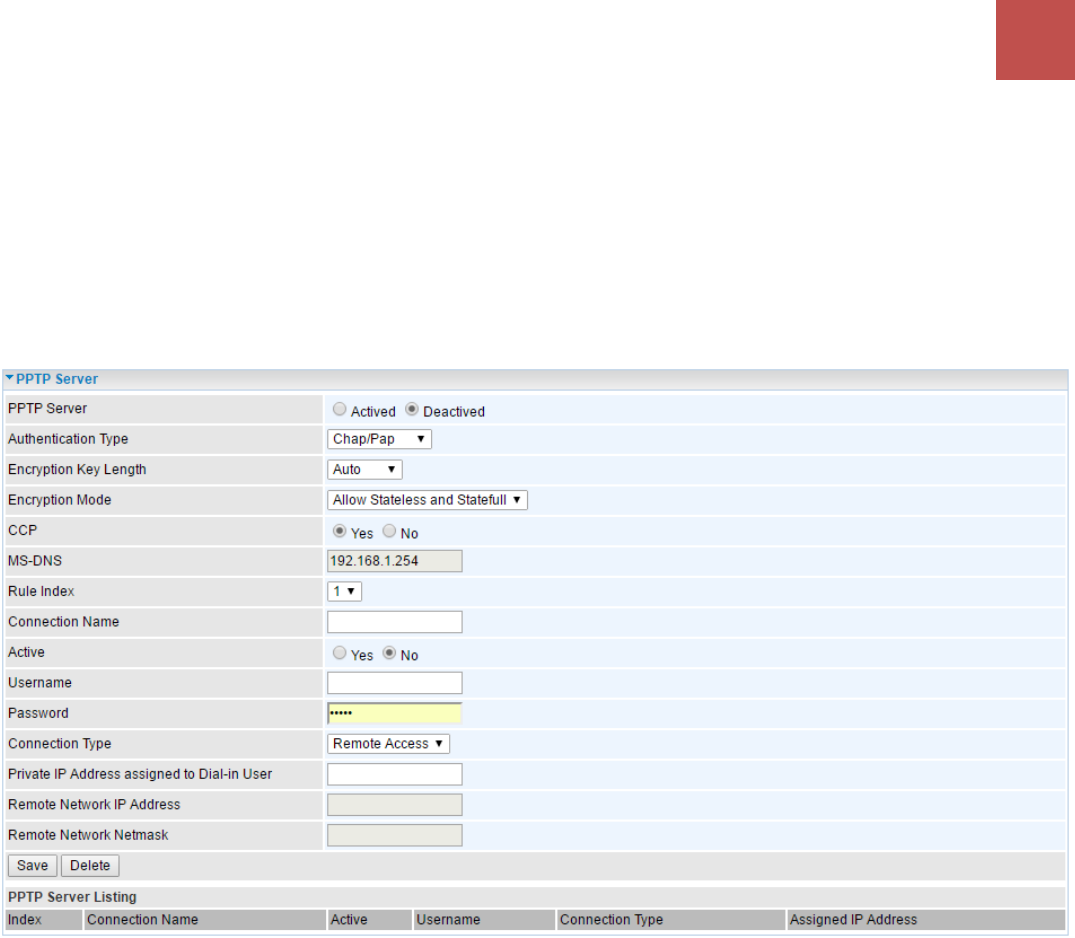Click the Private IP Address assigned field
Image resolution: width=1075 pixels, height=938 pixels.
(x=395, y=774)
